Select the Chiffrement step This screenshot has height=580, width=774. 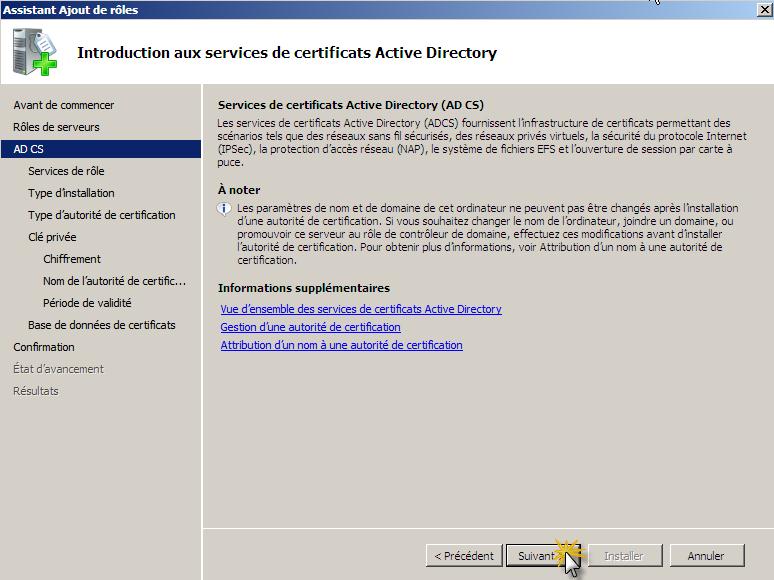[x=72, y=259]
